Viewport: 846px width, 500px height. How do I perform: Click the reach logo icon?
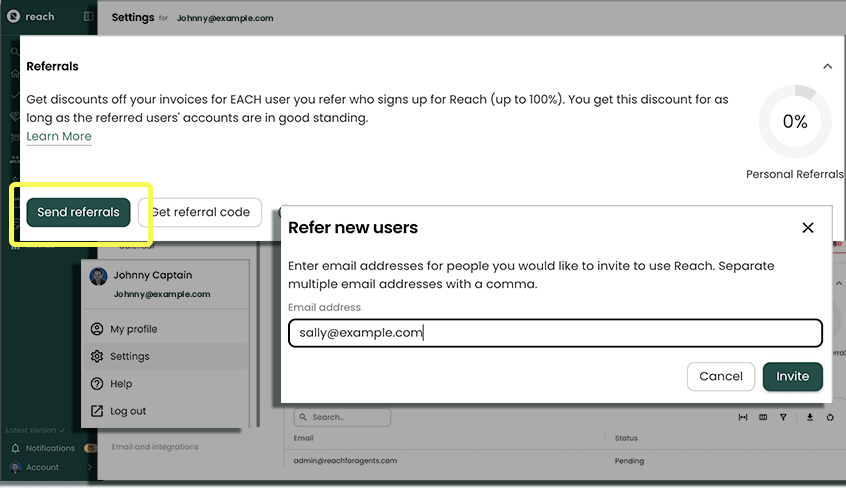click(13, 17)
